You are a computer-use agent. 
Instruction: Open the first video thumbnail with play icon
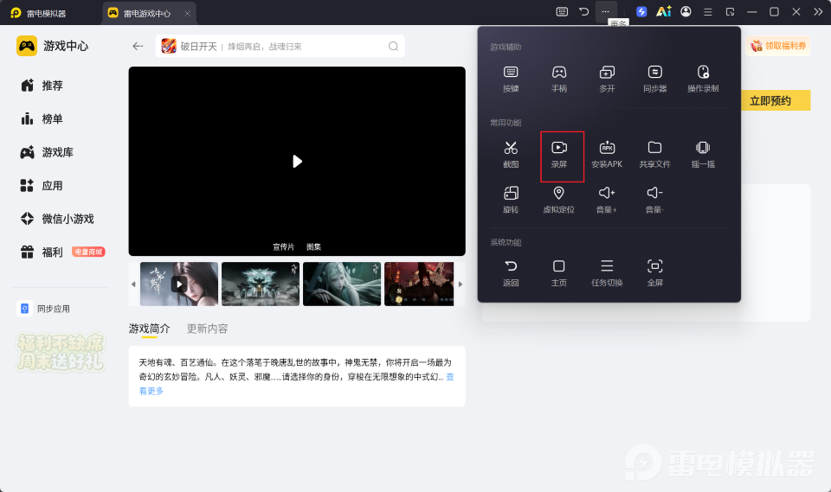click(x=179, y=284)
